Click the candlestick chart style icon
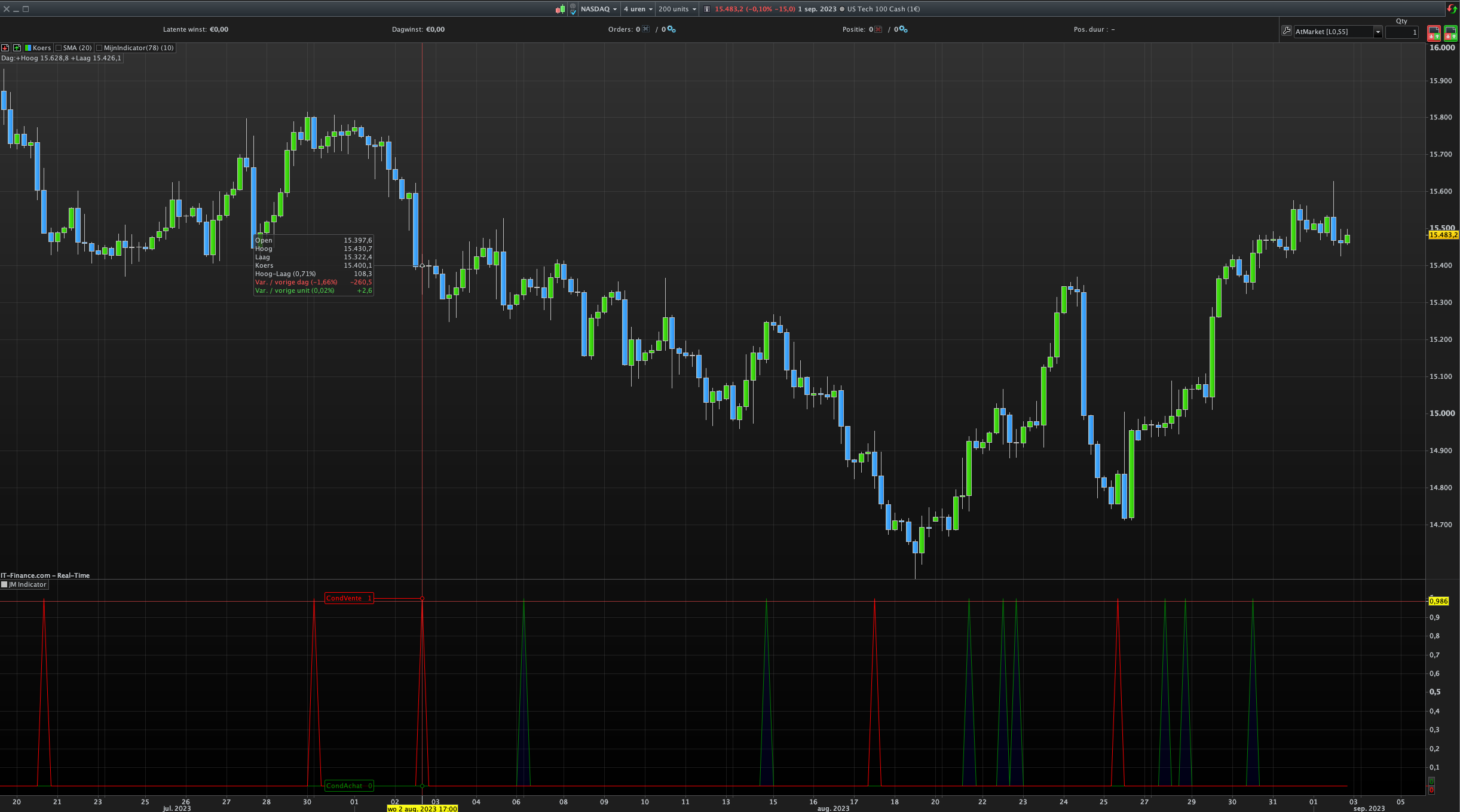Screen dimensions: 1460x812 (x=560, y=9)
